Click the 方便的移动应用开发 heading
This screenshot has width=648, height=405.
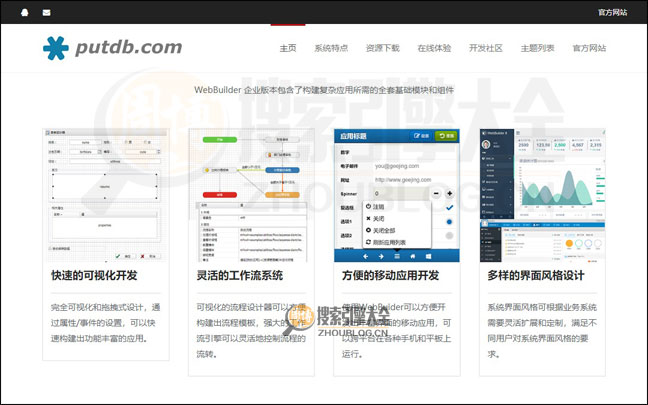click(391, 275)
